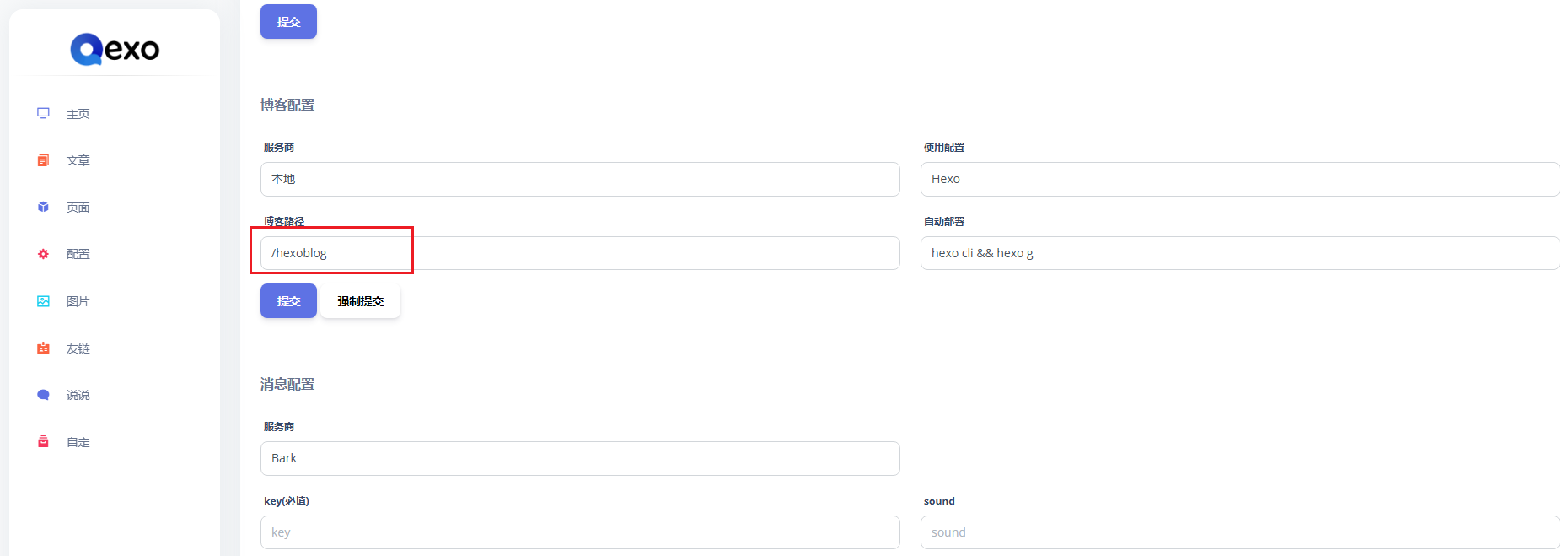Focus the 博客路径 field containing /hexoblog
The height and width of the screenshot is (556, 1568).
click(580, 253)
